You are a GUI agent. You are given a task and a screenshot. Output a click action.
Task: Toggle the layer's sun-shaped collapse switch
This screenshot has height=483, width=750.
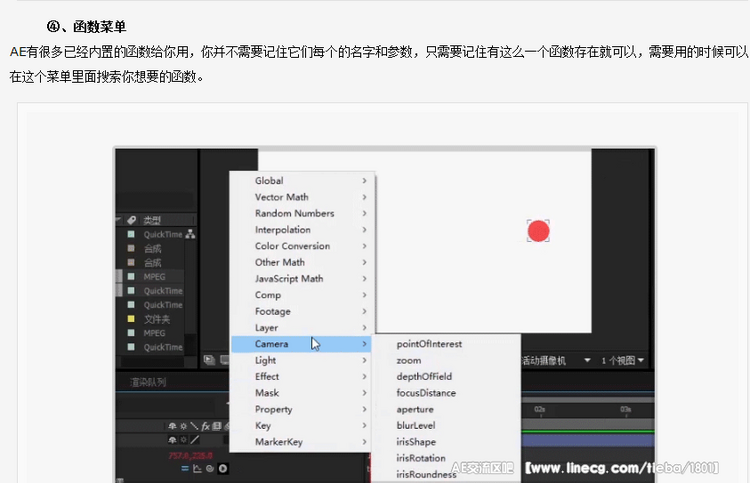coord(183,439)
